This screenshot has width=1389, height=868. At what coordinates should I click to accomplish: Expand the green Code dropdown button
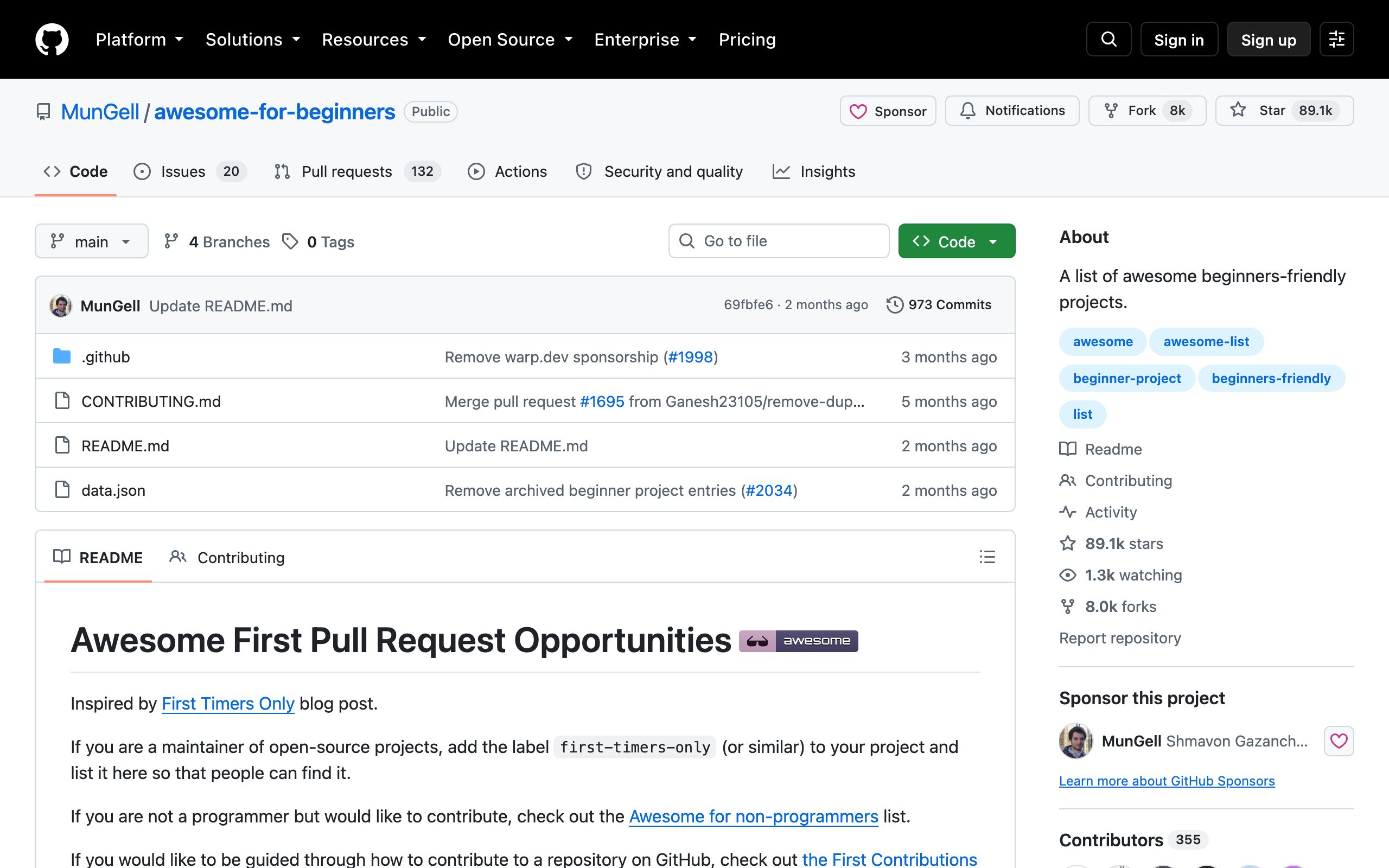click(956, 241)
